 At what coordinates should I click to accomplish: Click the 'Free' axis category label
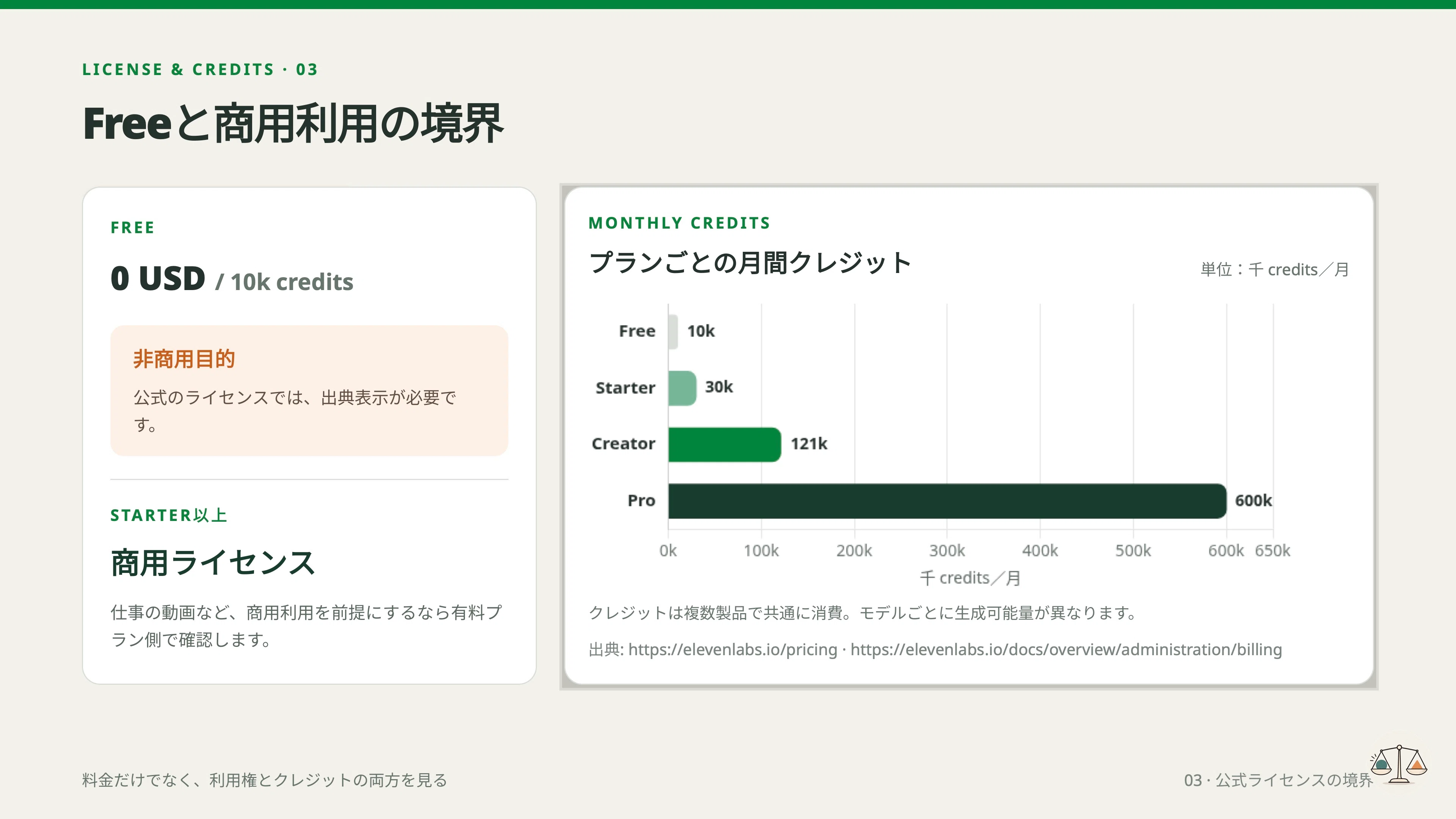(x=637, y=331)
